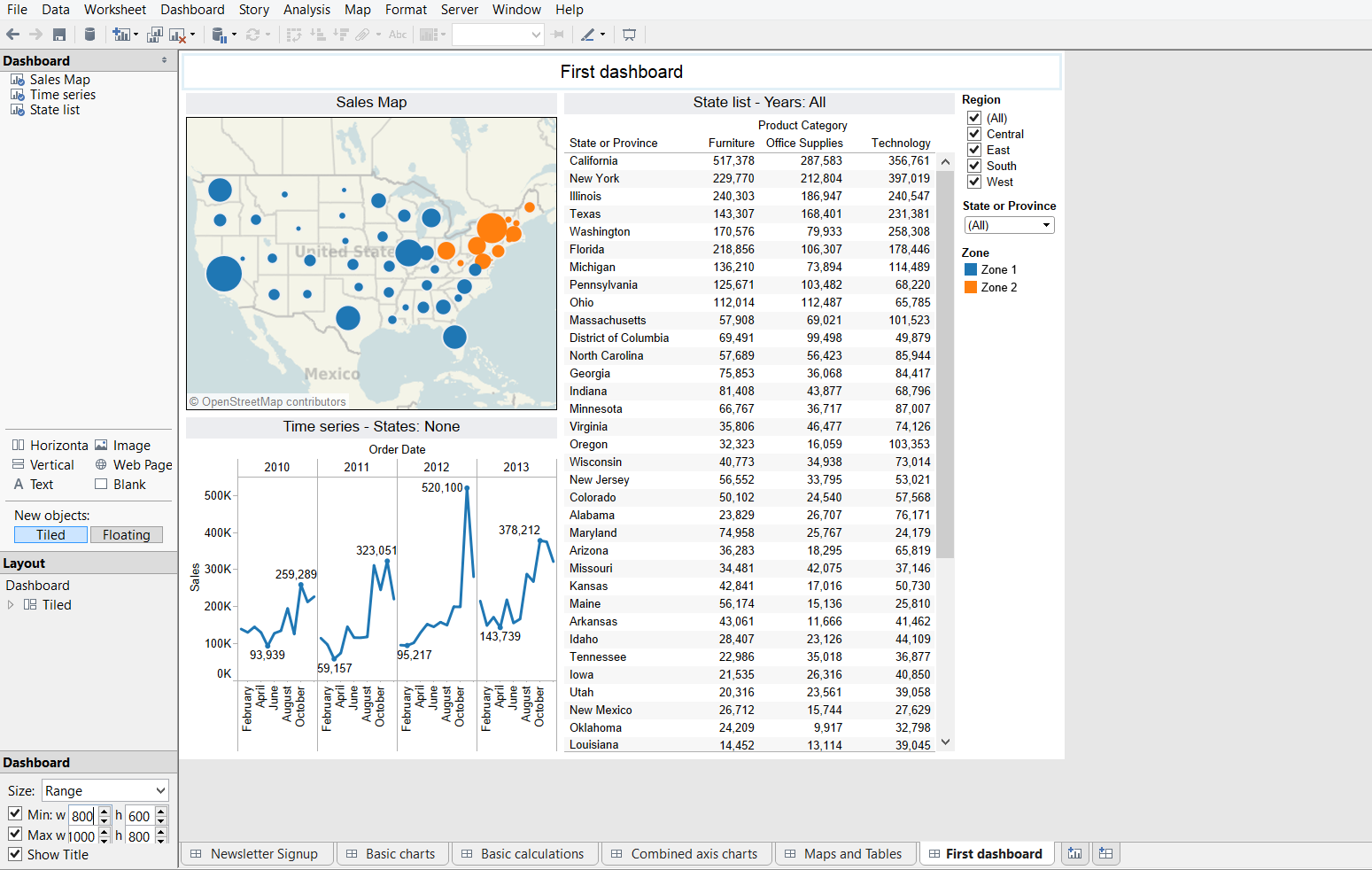Toggle the Min size checkbox
This screenshot has height=870, width=1372.
point(15,813)
